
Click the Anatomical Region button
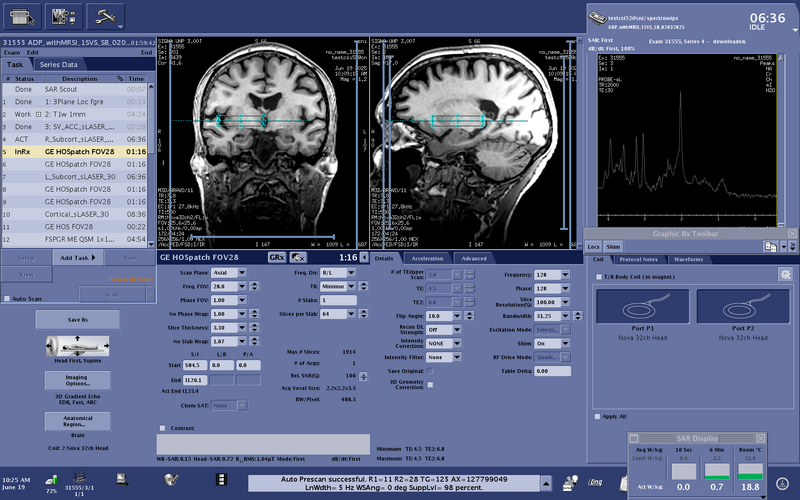78,421
